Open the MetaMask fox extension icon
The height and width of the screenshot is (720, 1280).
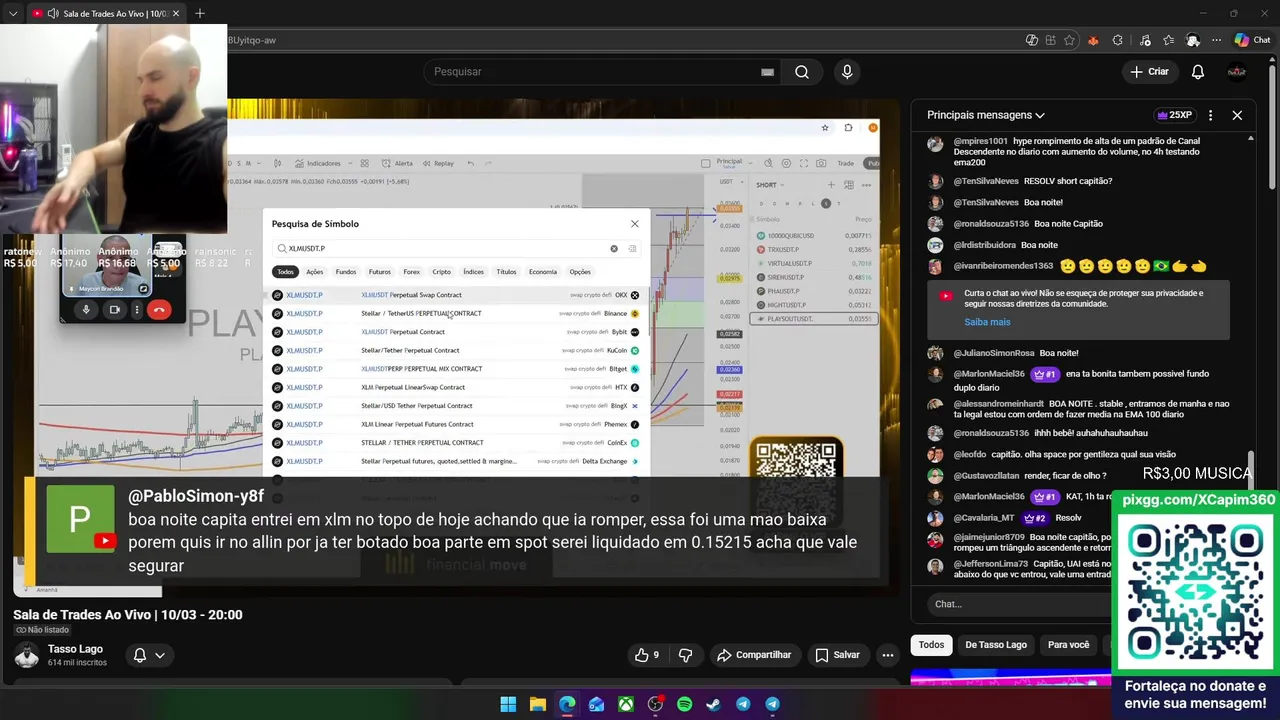coord(1093,40)
